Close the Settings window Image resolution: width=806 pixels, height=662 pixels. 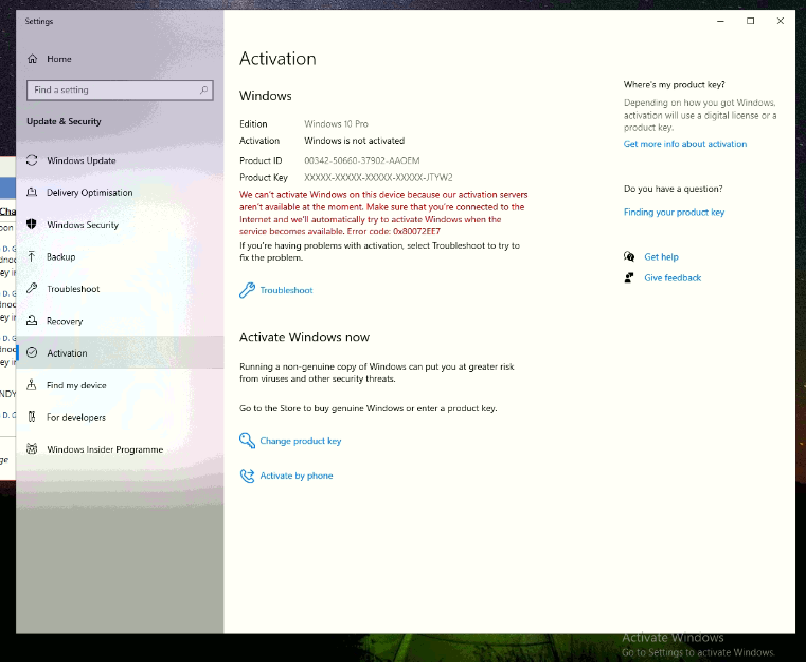coord(780,21)
